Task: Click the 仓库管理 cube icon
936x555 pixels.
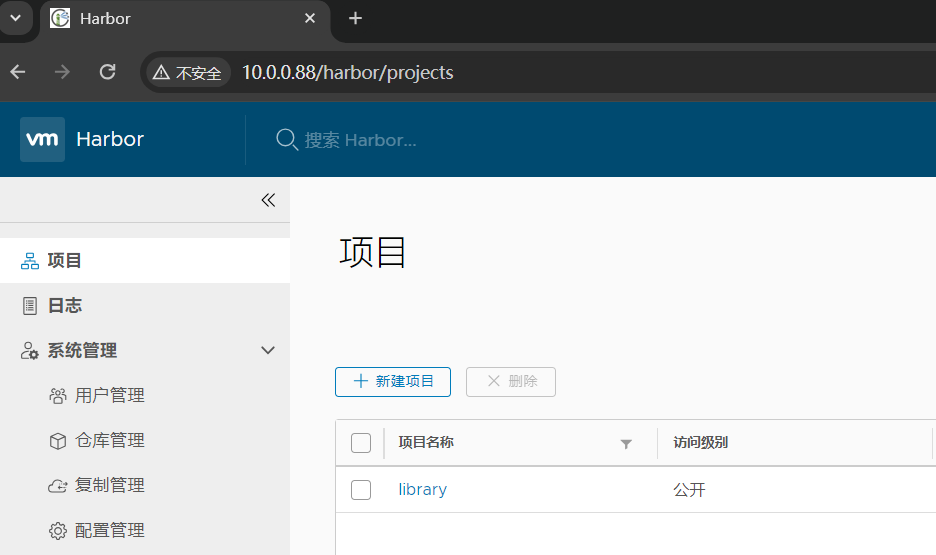Action: 57,441
